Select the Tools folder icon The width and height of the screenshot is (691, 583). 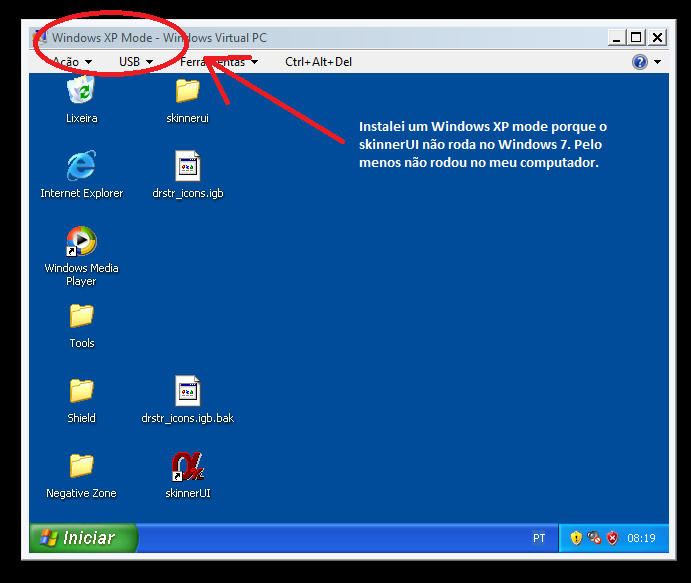tap(82, 316)
